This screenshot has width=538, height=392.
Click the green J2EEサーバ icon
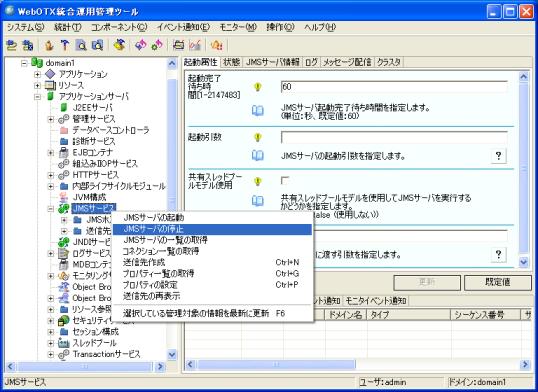click(x=63, y=107)
